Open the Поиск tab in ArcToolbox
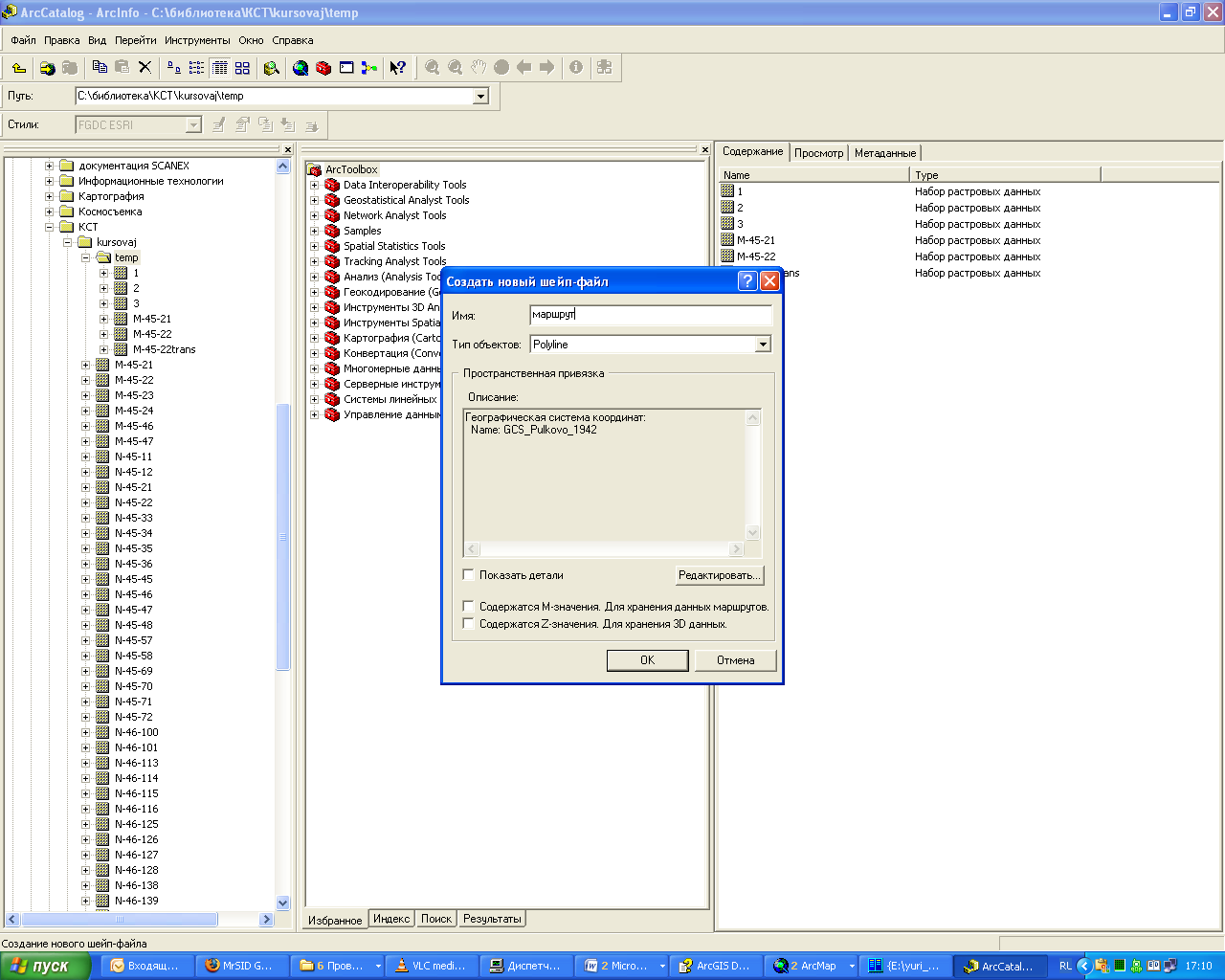This screenshot has height=980, width=1225. point(436,919)
